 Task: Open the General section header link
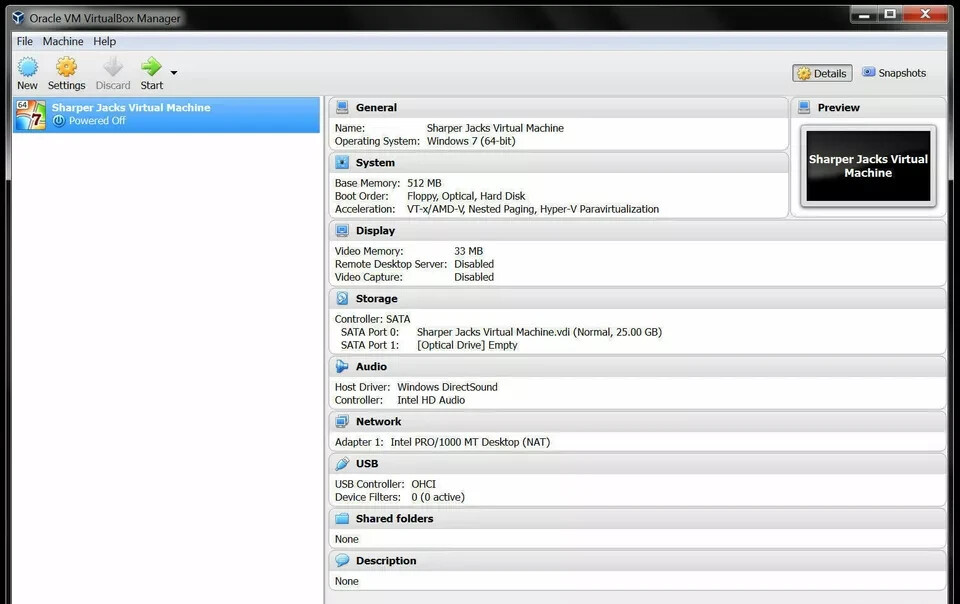click(x=376, y=107)
